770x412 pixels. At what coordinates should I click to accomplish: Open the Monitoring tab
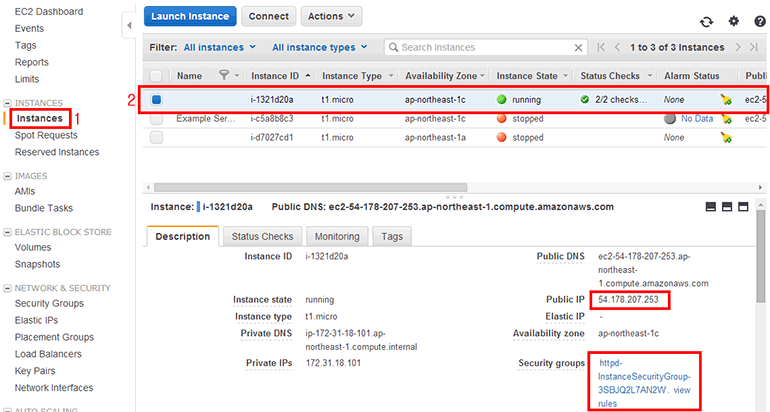click(336, 236)
